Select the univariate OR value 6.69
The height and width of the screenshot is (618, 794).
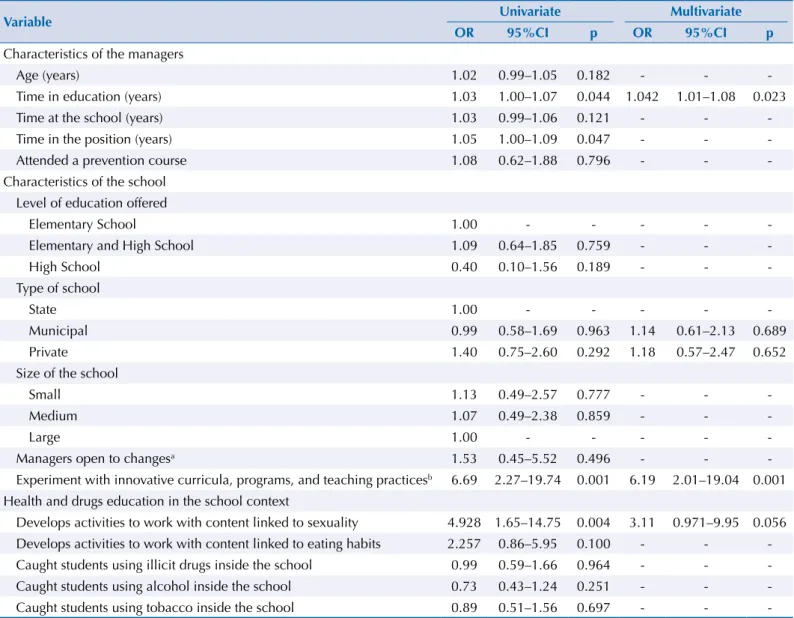pyautogui.click(x=464, y=480)
